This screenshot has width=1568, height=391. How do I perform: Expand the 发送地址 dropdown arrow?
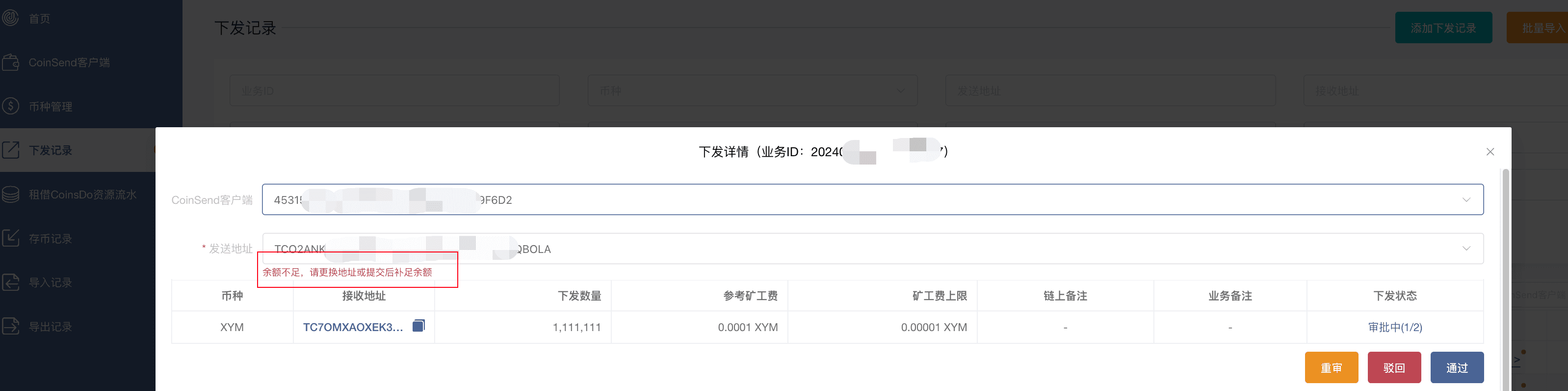pos(1466,249)
